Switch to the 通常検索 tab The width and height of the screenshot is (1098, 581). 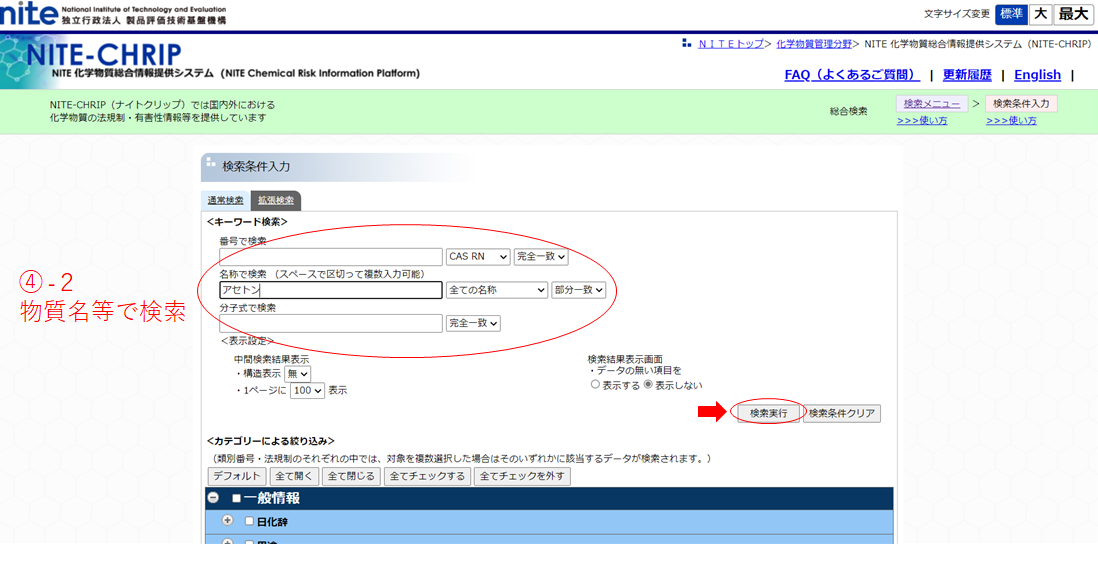pos(225,200)
